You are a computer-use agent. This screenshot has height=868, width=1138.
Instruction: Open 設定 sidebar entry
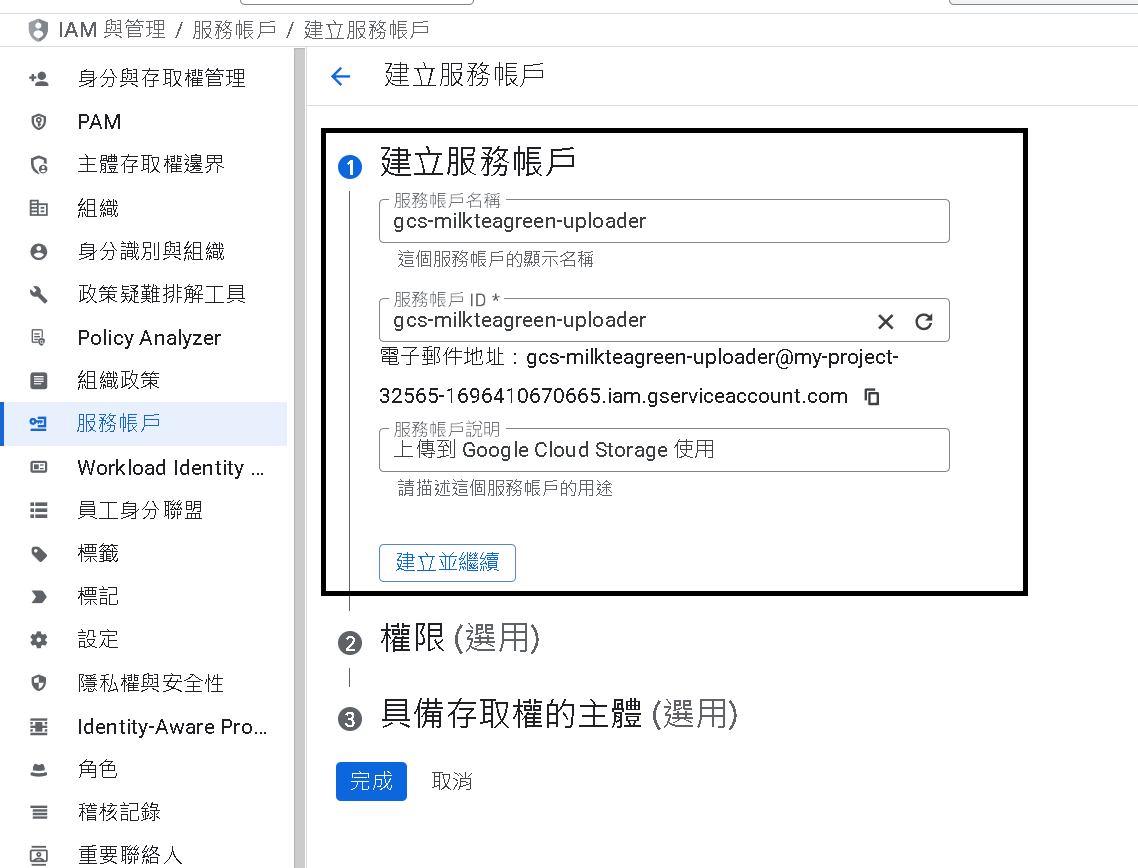coord(145,639)
